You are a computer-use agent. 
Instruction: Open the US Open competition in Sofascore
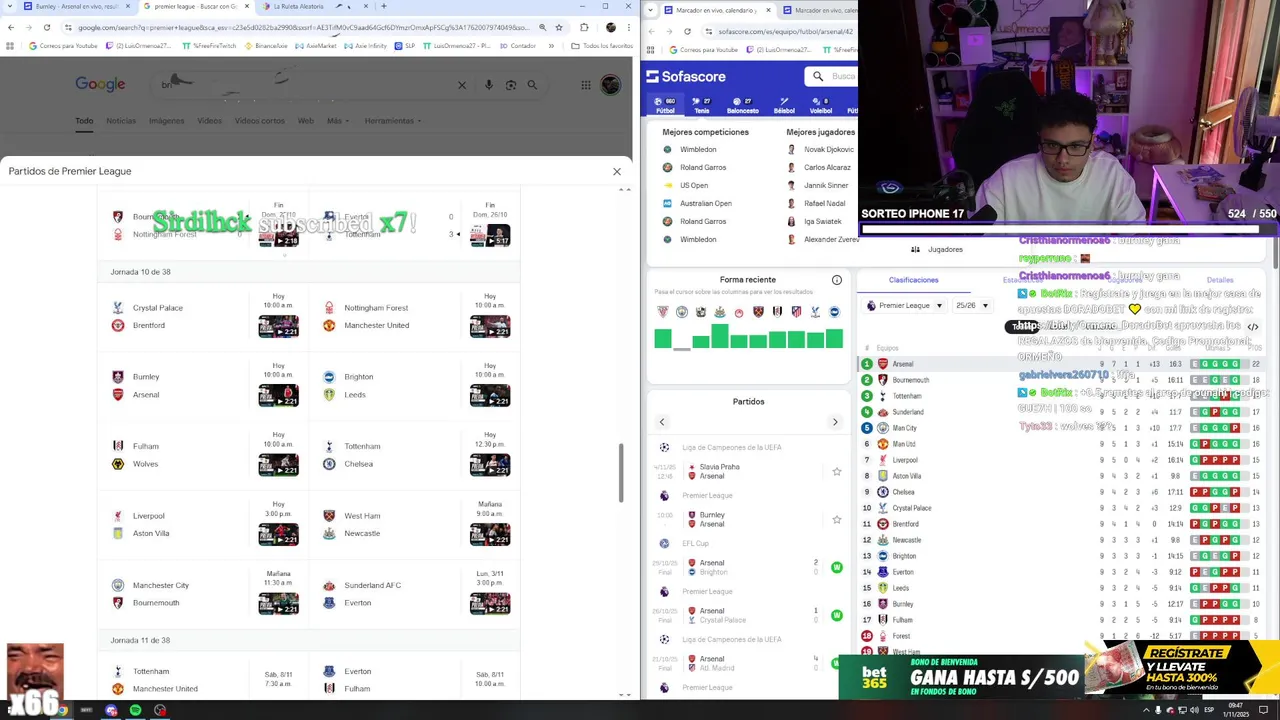coord(694,185)
